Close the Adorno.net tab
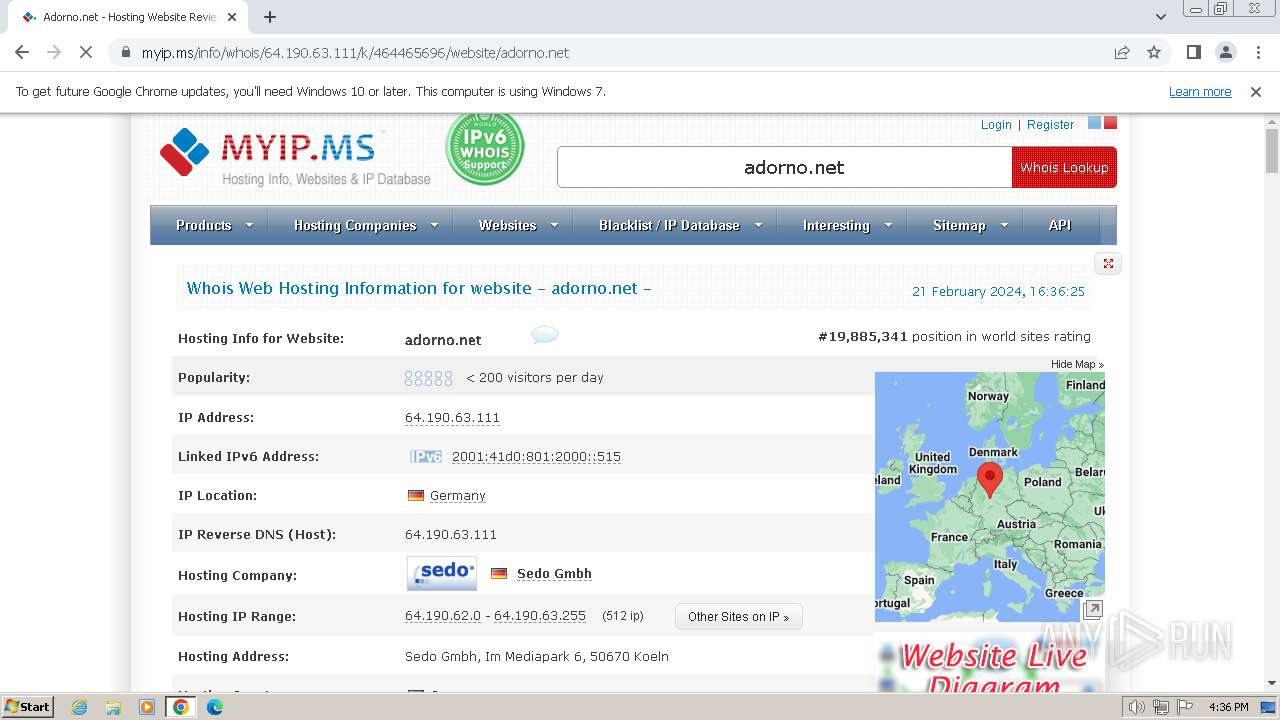This screenshot has height=720, width=1280. (232, 17)
